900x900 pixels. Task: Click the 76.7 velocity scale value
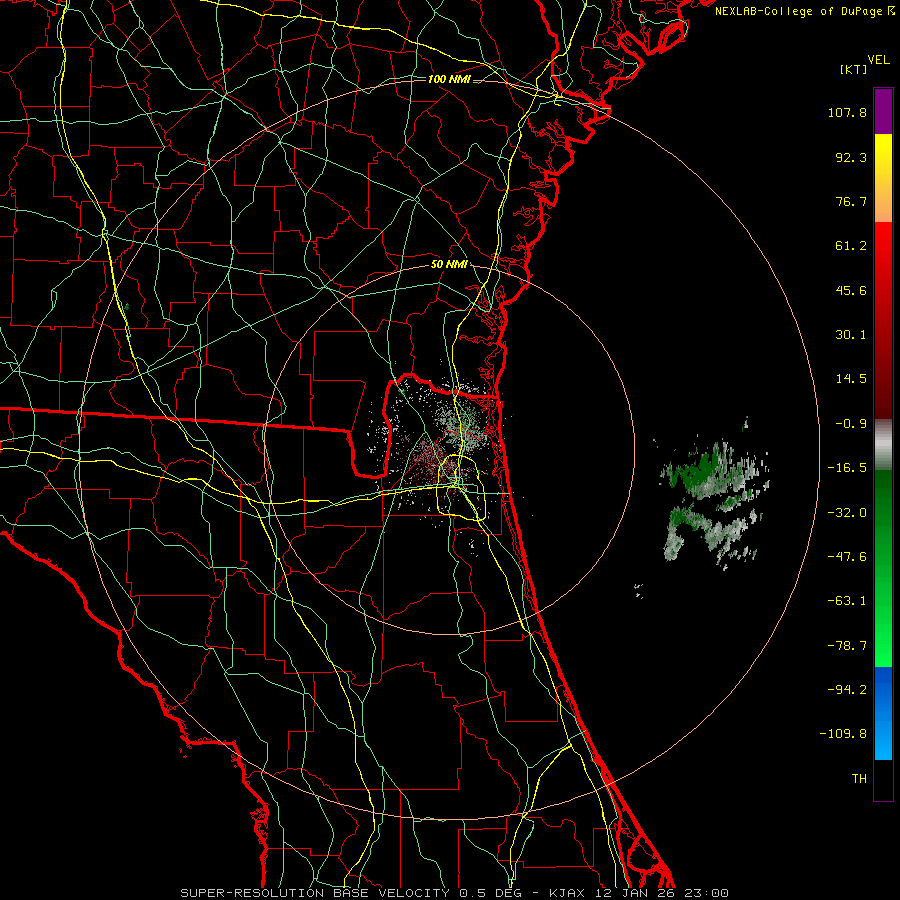[x=851, y=201]
